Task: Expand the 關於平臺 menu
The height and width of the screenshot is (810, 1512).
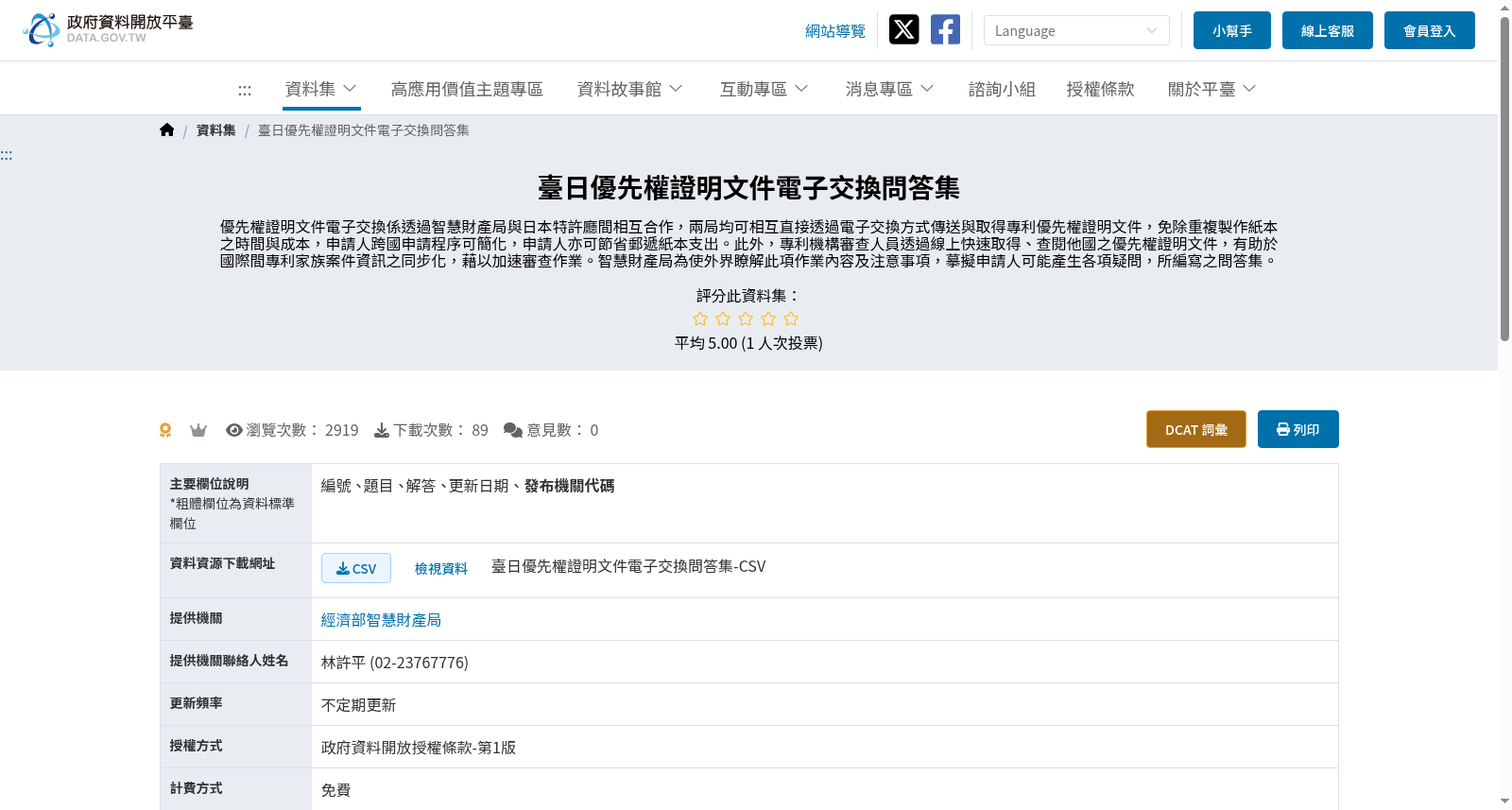Action: (x=1211, y=89)
